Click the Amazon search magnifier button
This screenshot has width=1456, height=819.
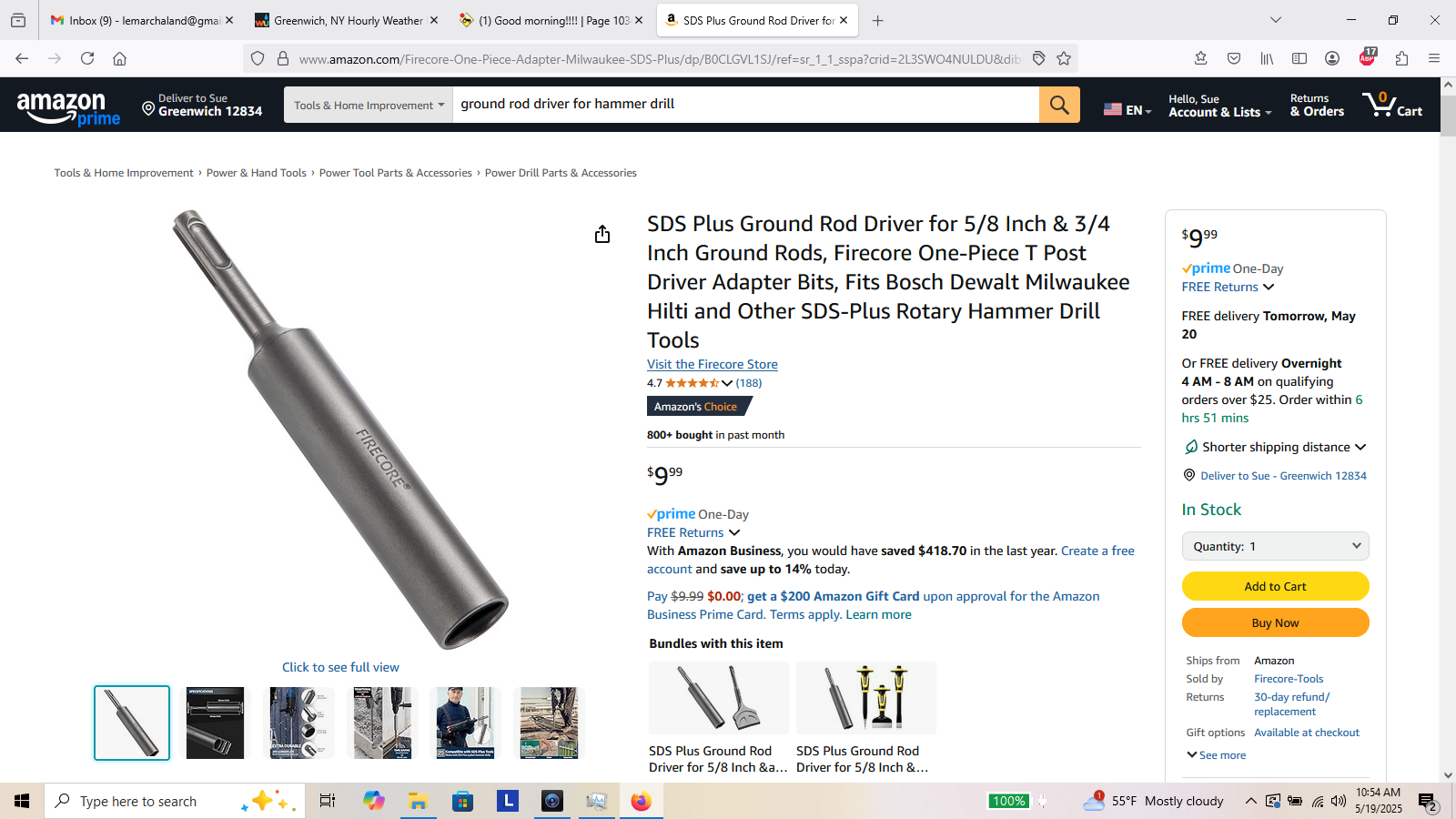coord(1059,105)
